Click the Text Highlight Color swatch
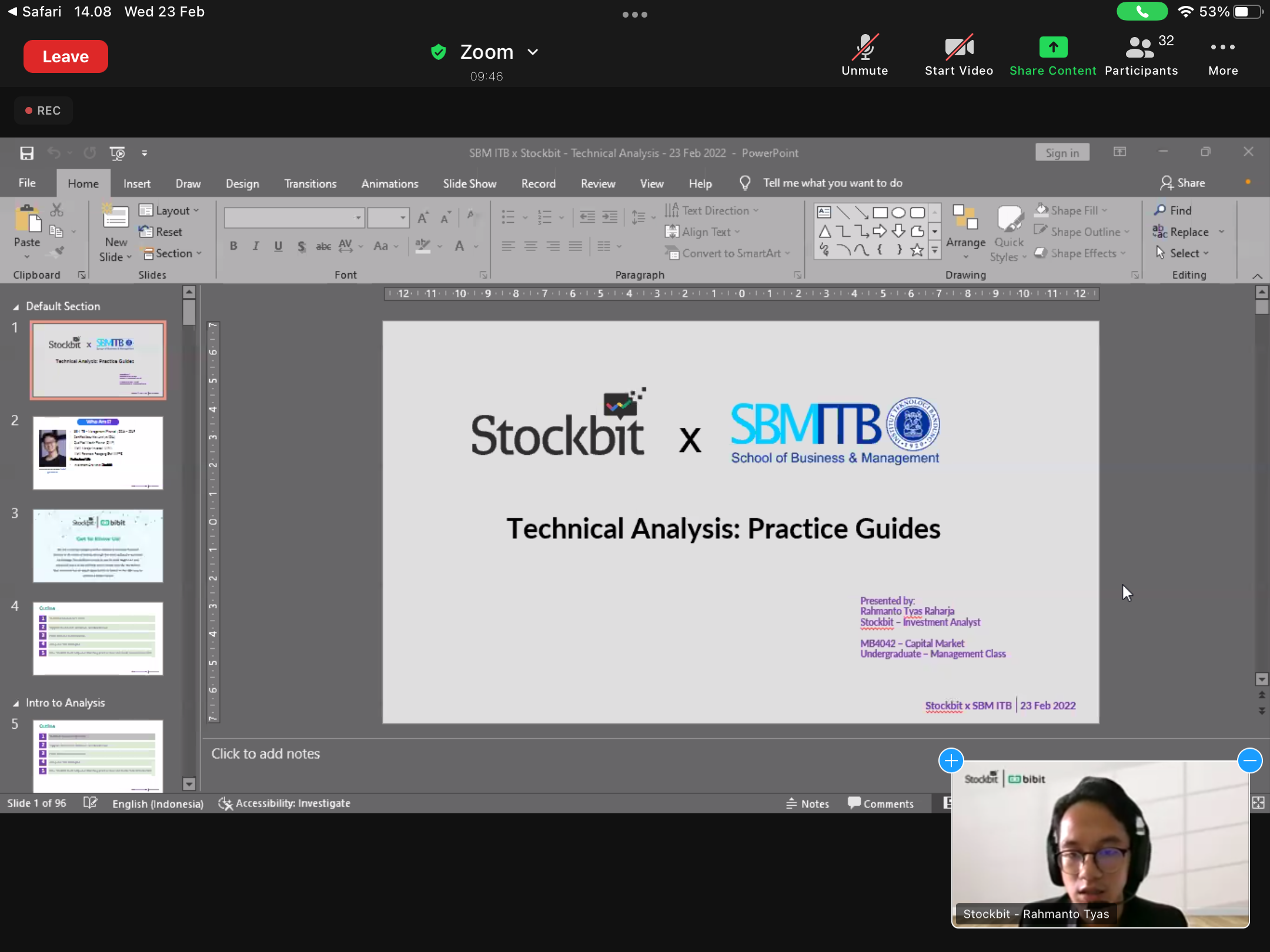Screen dimensions: 1270x952 tap(423, 246)
